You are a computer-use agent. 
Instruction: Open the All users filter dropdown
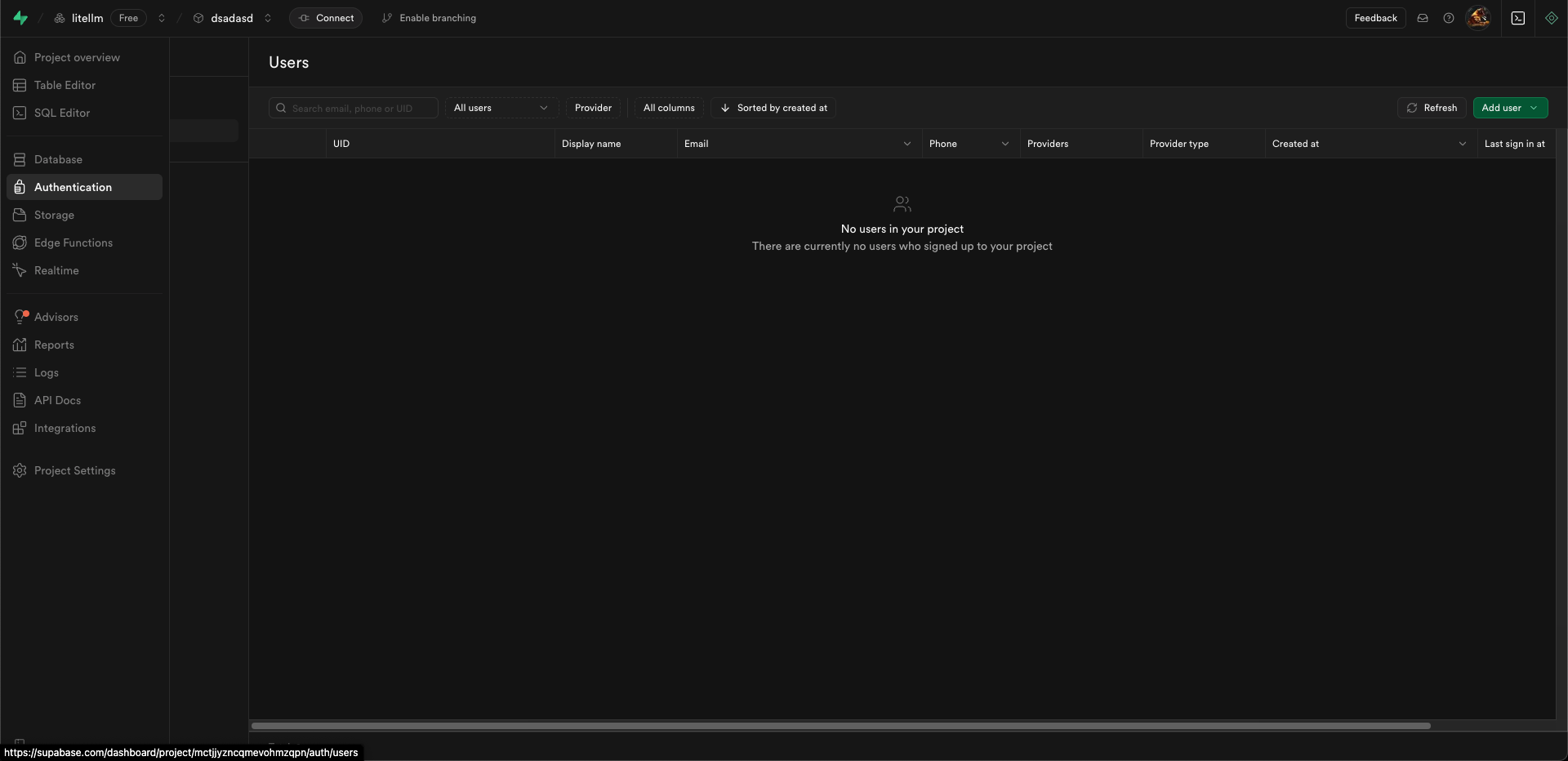pyautogui.click(x=500, y=107)
